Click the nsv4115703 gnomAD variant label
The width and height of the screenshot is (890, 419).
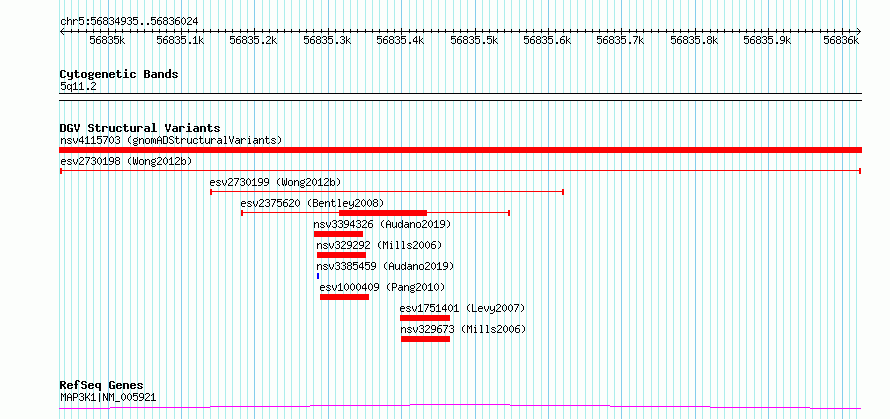click(171, 140)
